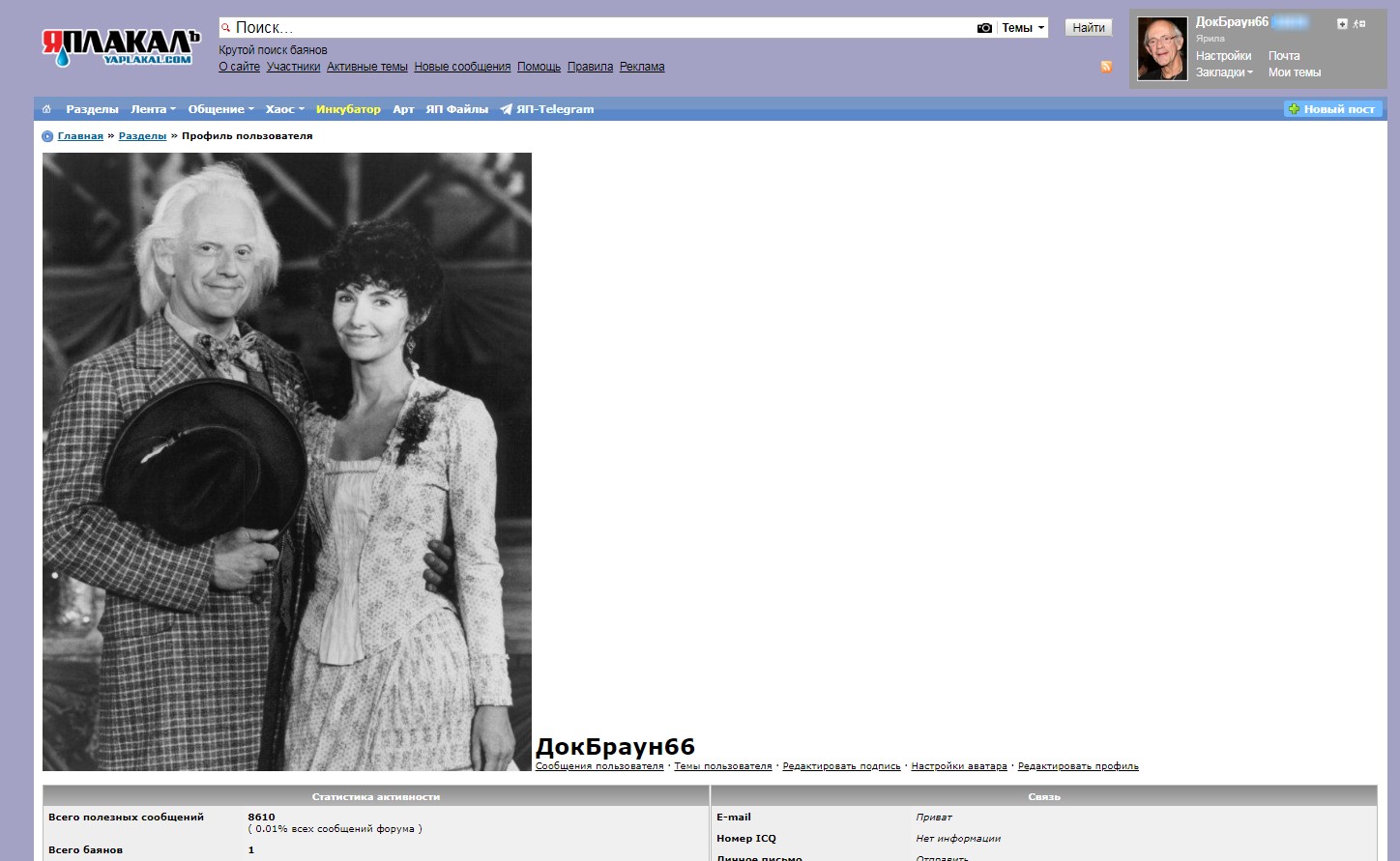Click the logout icon in user panel

click(x=1359, y=23)
